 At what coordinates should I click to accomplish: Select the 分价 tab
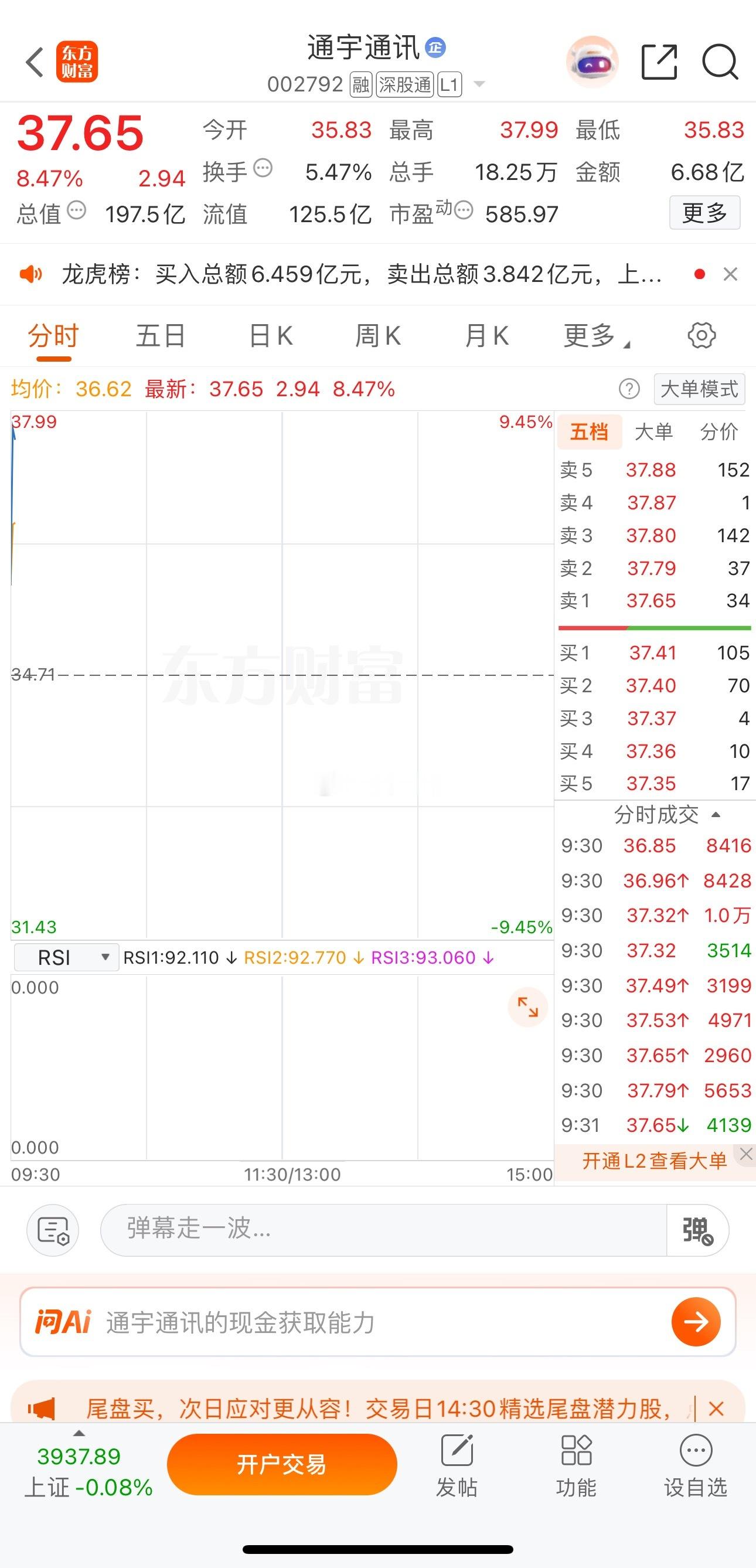point(719,431)
